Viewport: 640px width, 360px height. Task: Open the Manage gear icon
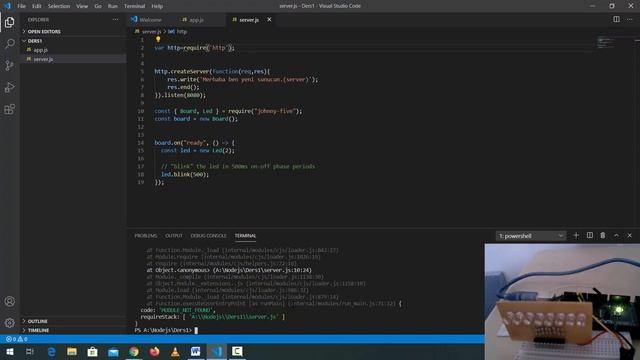click(9, 323)
